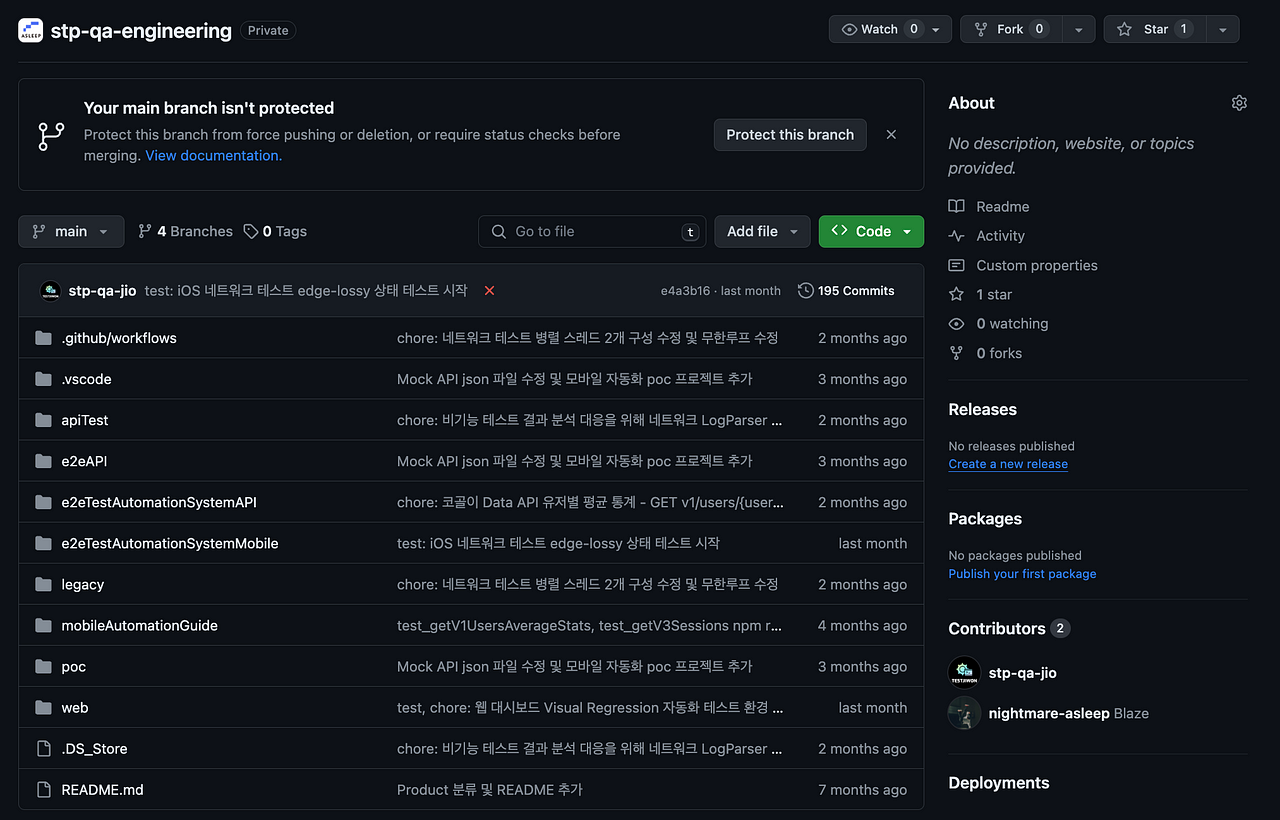Open 'Product 분류 및 README 추가' commit message

click(x=490, y=789)
